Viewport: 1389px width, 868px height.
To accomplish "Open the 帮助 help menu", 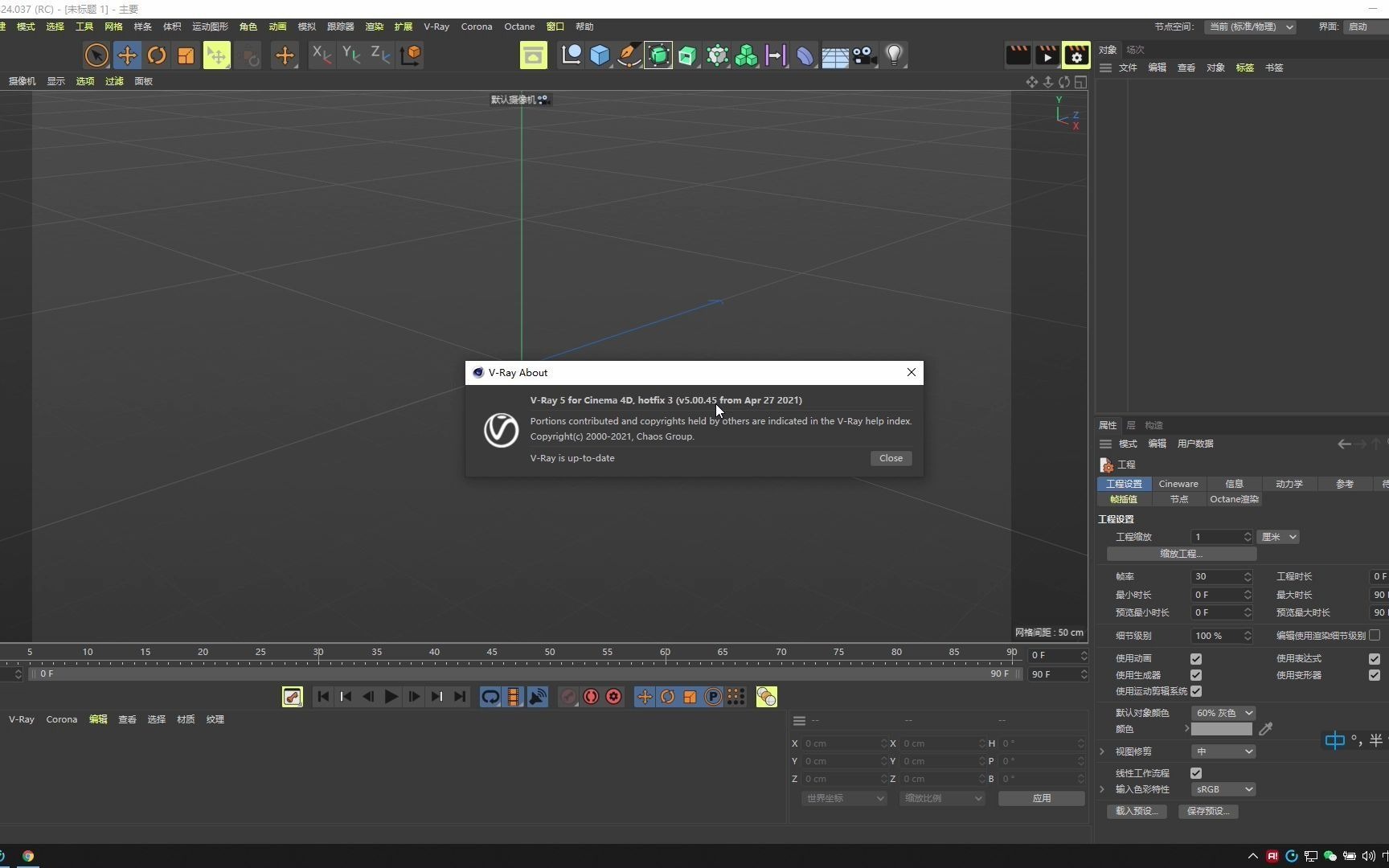I will click(584, 27).
